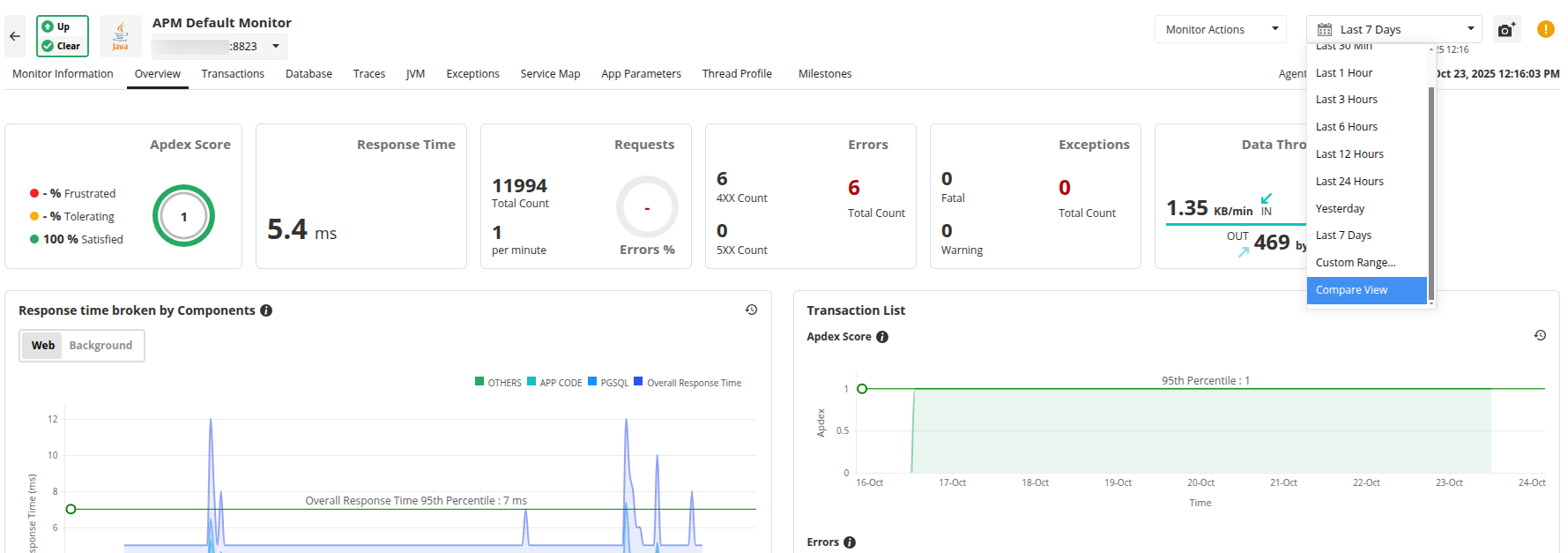Image resolution: width=1568 pixels, height=553 pixels.
Task: Toggle PGSQL legend series
Action: [608, 383]
